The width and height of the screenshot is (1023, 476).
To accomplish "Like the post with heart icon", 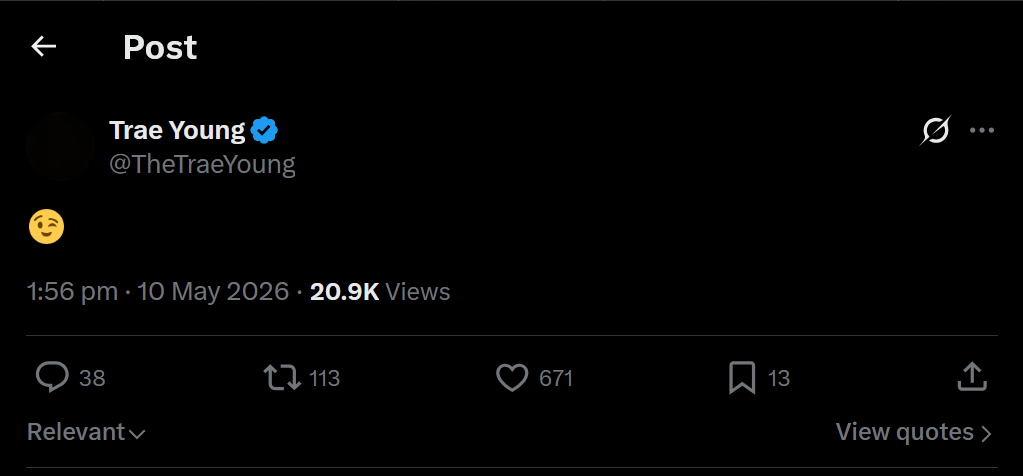I will pos(512,378).
